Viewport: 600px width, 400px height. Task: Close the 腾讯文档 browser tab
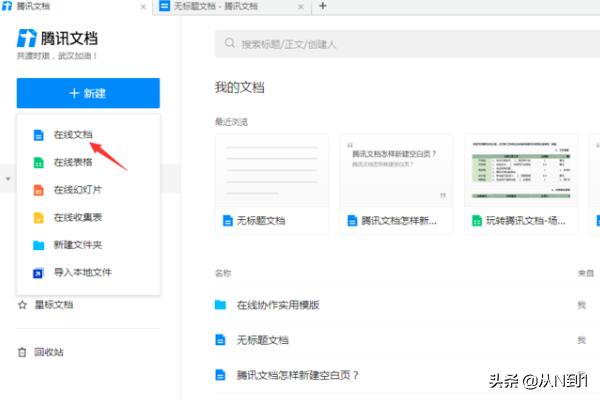[x=143, y=7]
